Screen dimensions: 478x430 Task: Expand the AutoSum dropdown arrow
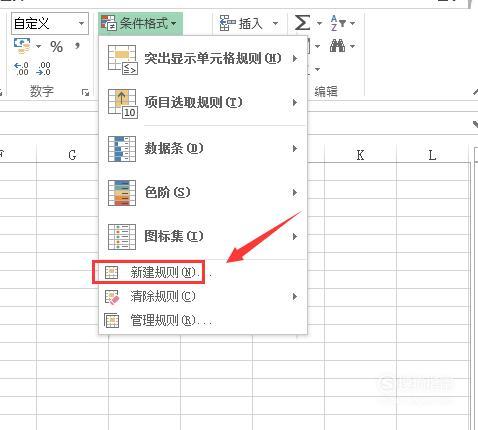tap(319, 23)
